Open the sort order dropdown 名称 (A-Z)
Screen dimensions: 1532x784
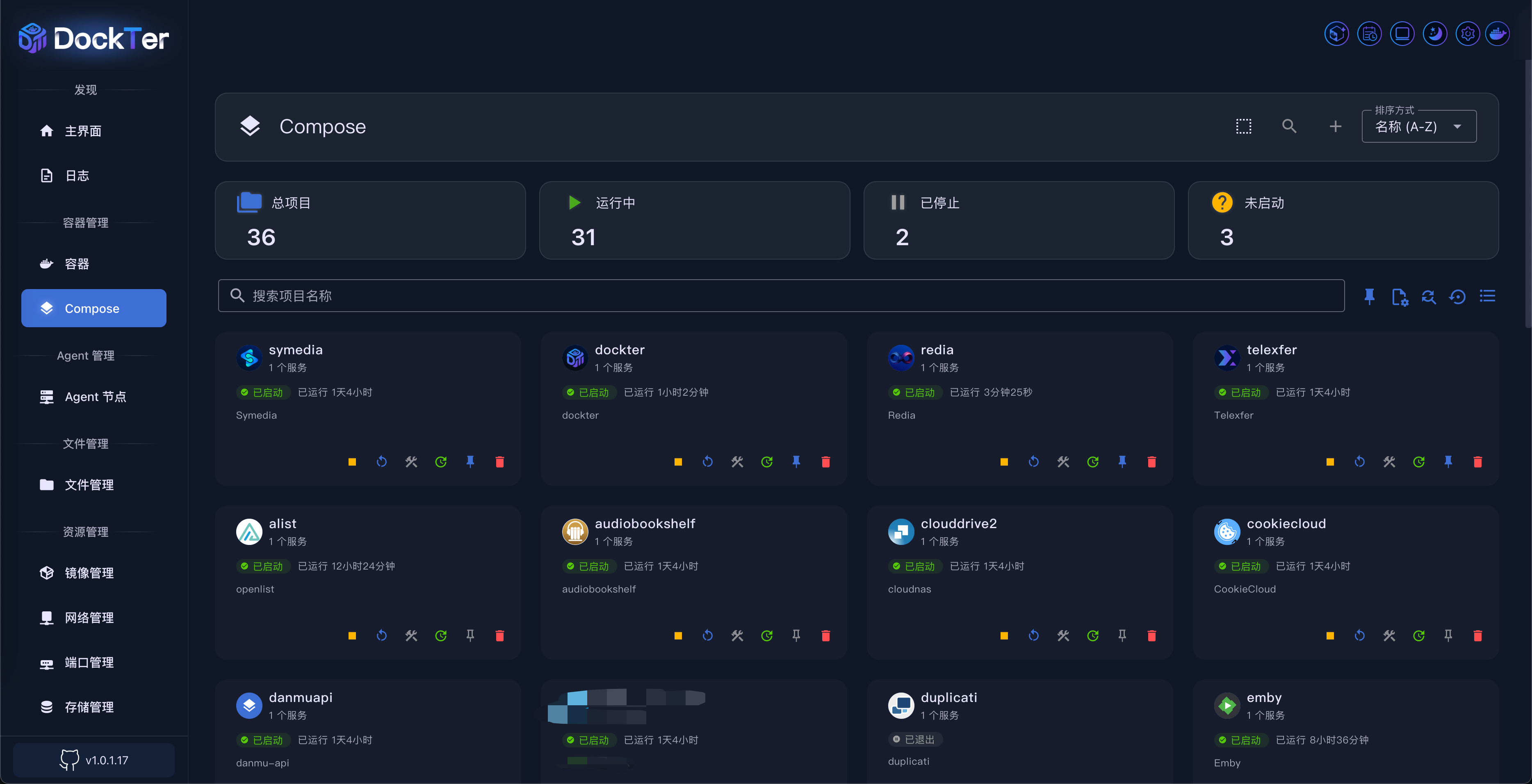[x=1418, y=127]
